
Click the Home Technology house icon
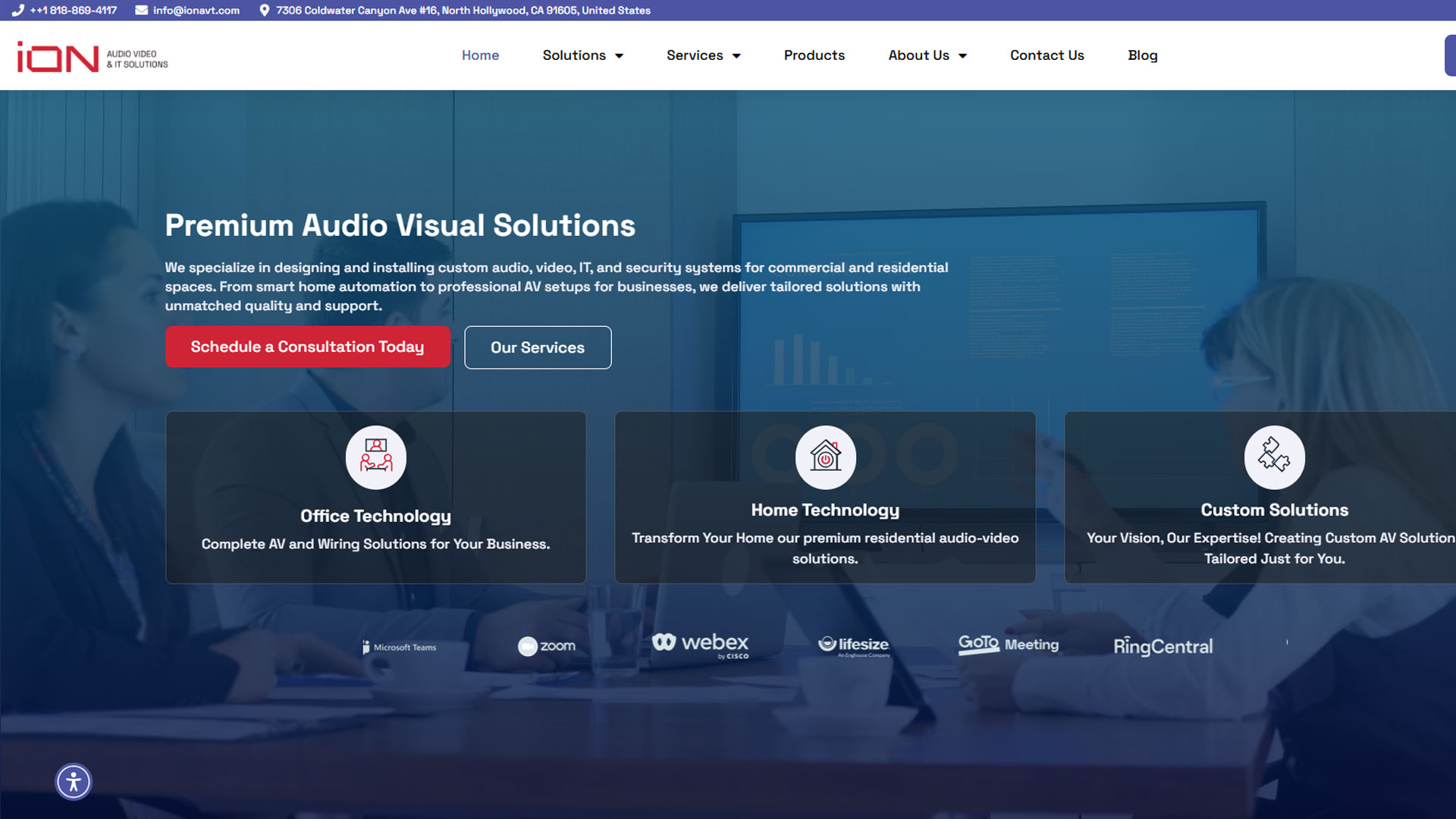[x=825, y=457]
